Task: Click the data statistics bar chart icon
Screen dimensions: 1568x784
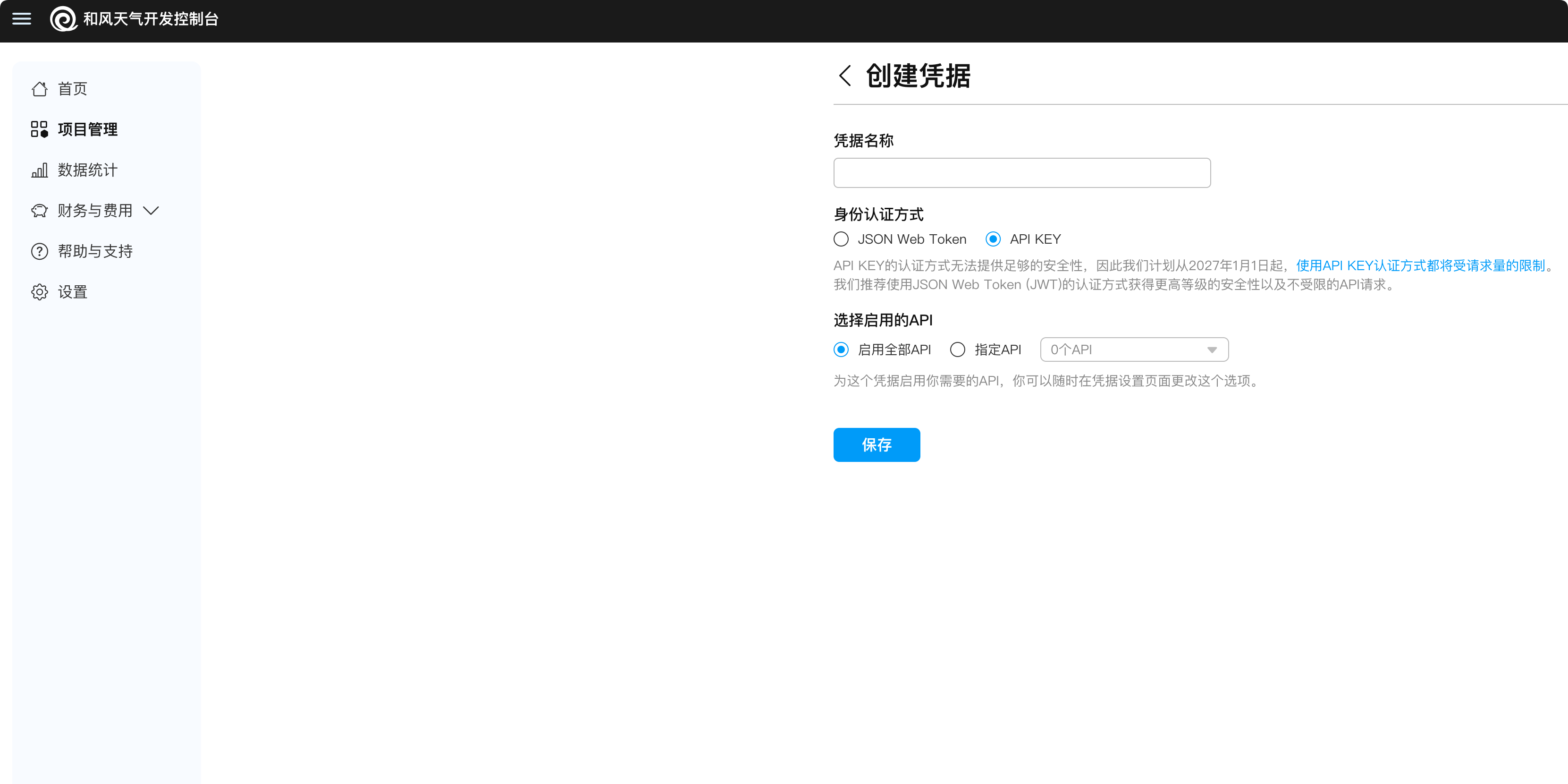Action: point(40,170)
